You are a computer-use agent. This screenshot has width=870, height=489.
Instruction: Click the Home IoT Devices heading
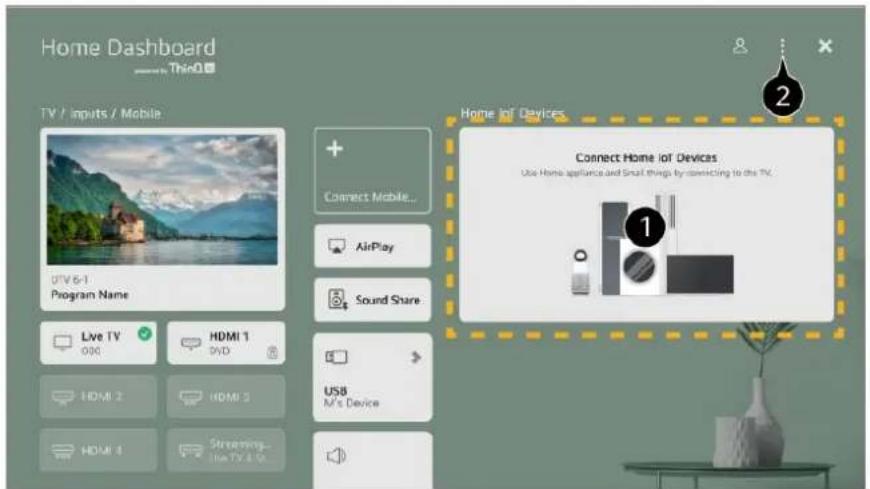512,113
